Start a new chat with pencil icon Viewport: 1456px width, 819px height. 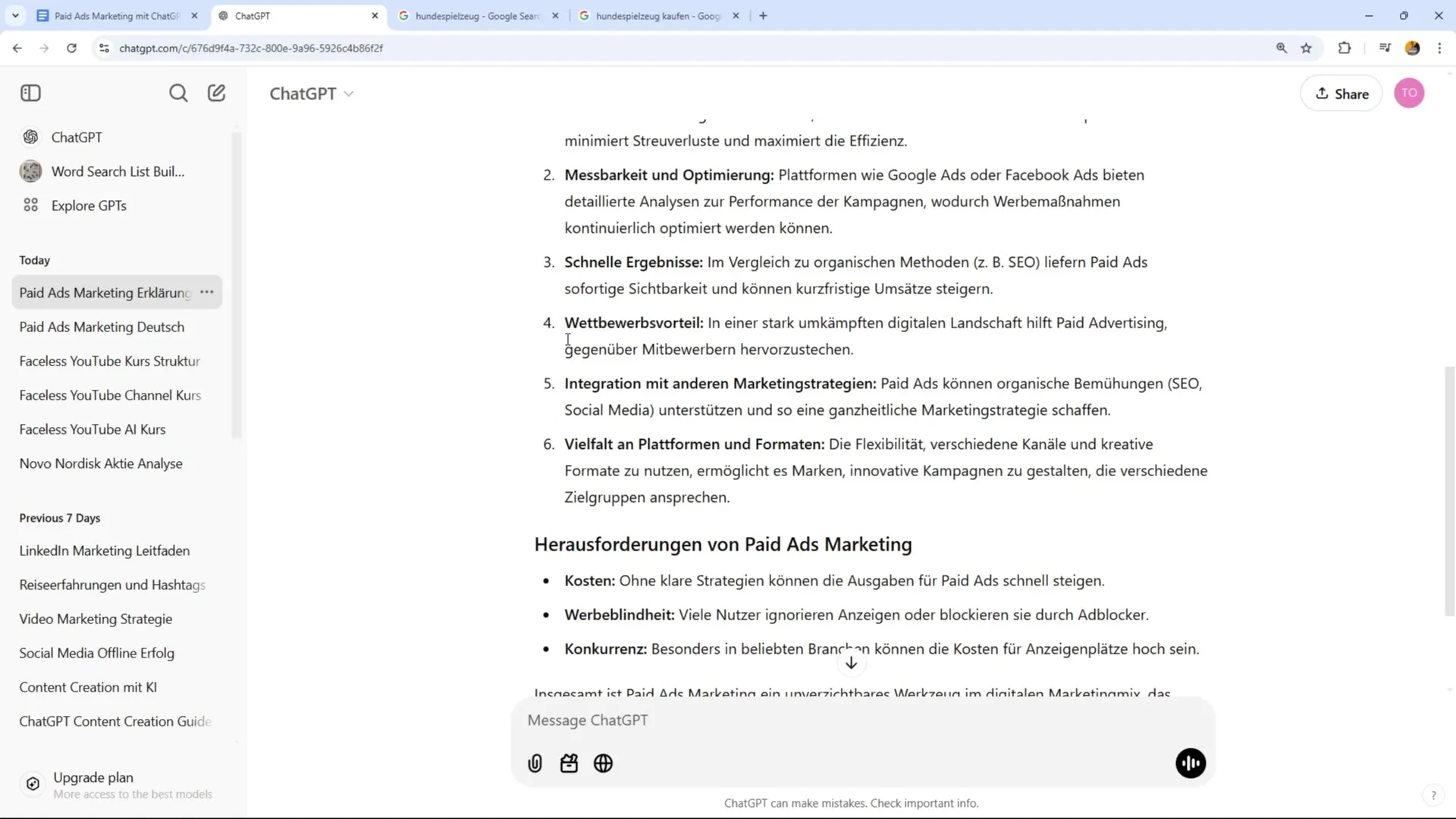(217, 93)
